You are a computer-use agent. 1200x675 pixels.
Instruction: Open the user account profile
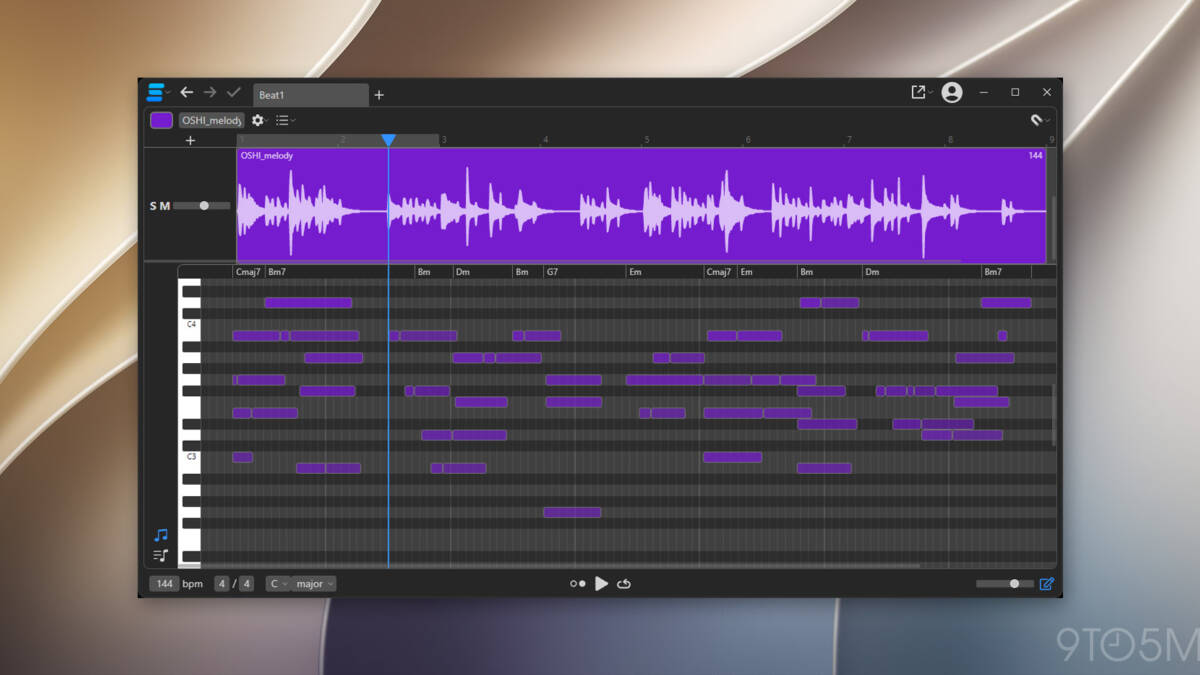[x=952, y=92]
